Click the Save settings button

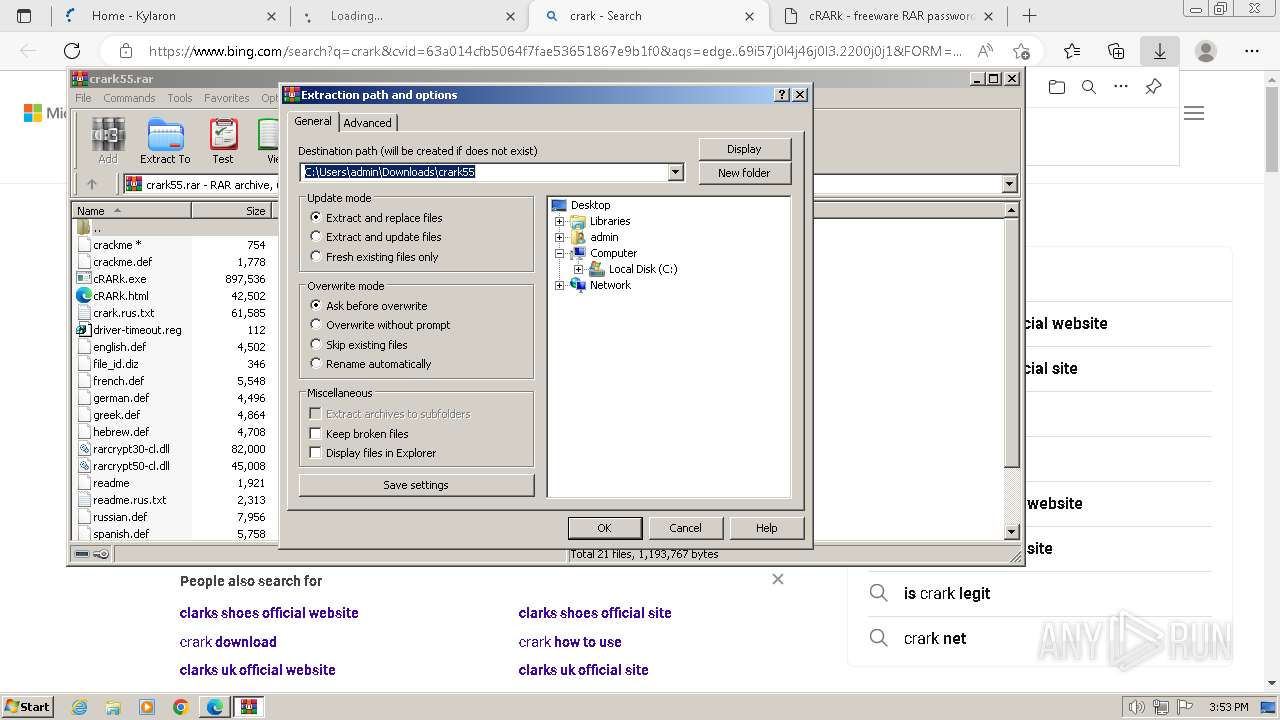(416, 485)
